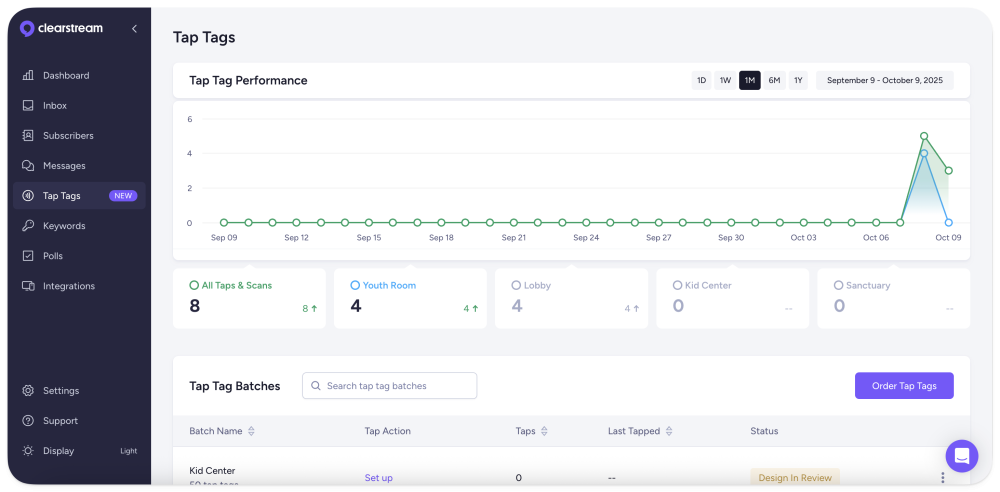Select the Subscribers sidebar icon

click(28, 136)
